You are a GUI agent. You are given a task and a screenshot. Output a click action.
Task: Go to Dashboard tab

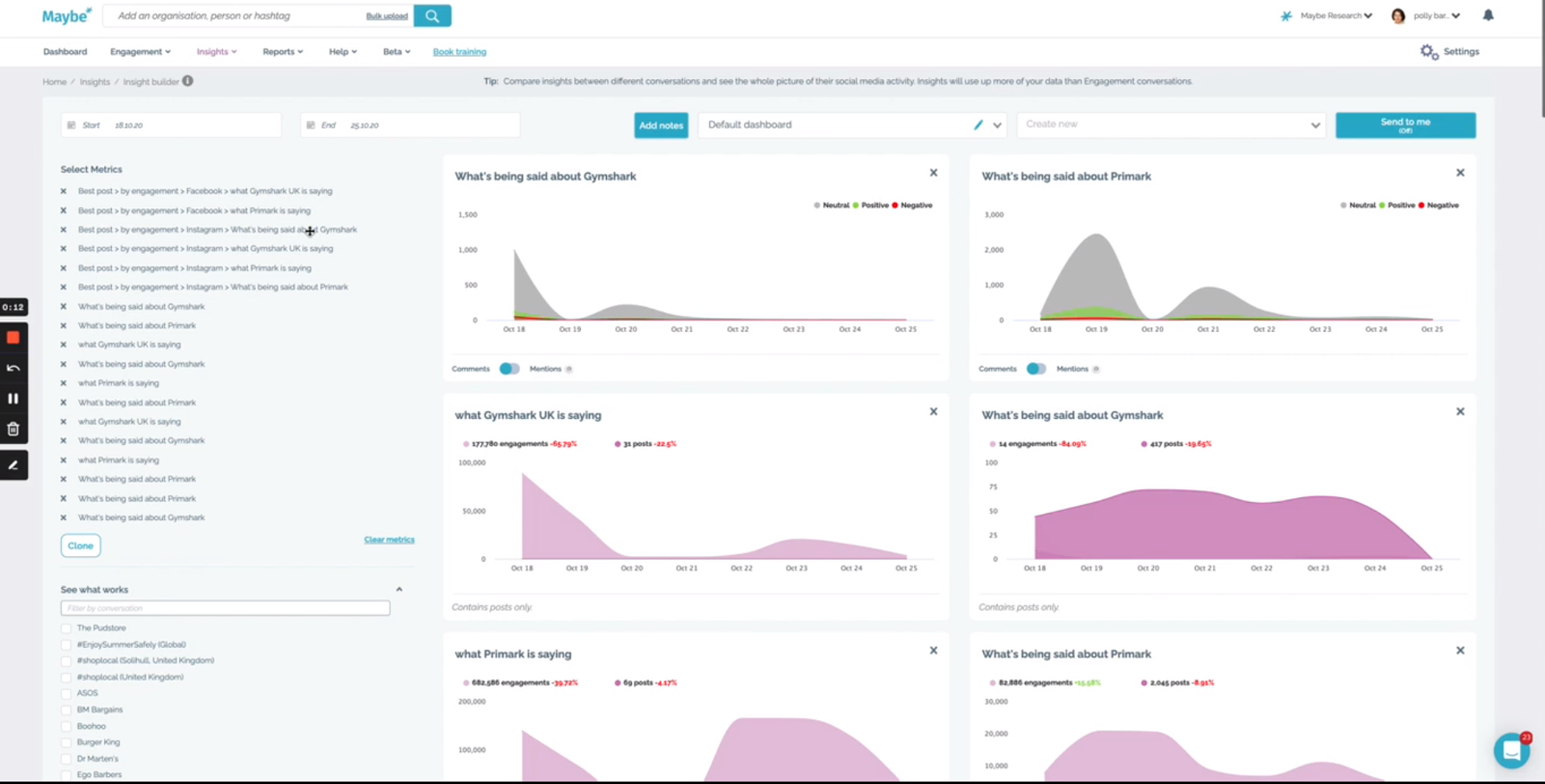pyautogui.click(x=64, y=52)
